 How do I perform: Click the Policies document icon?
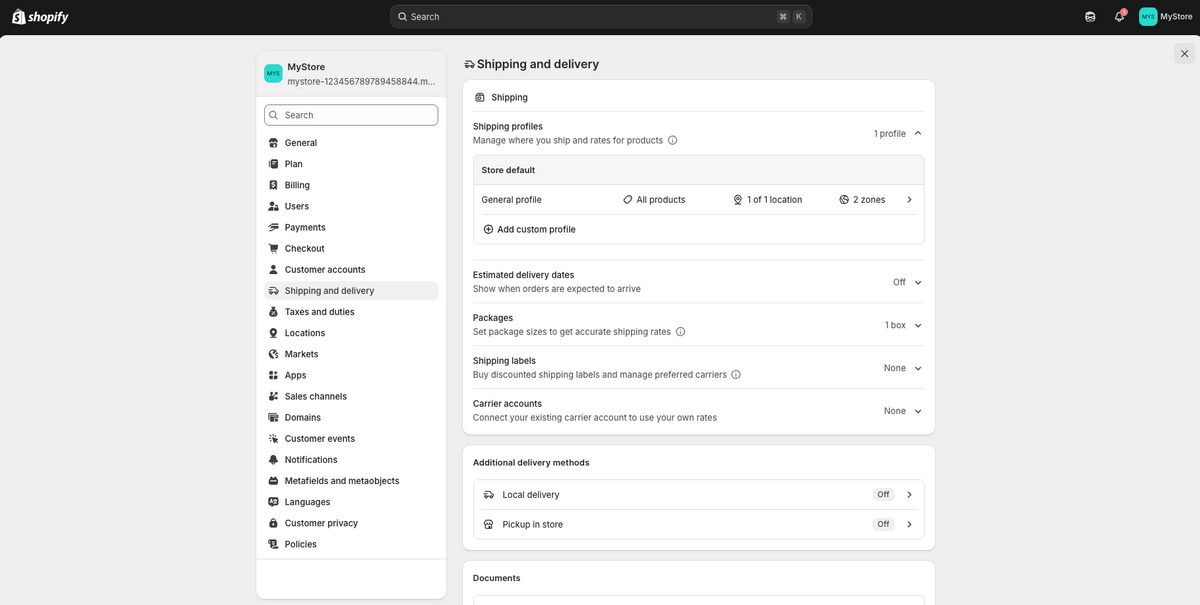[274, 544]
